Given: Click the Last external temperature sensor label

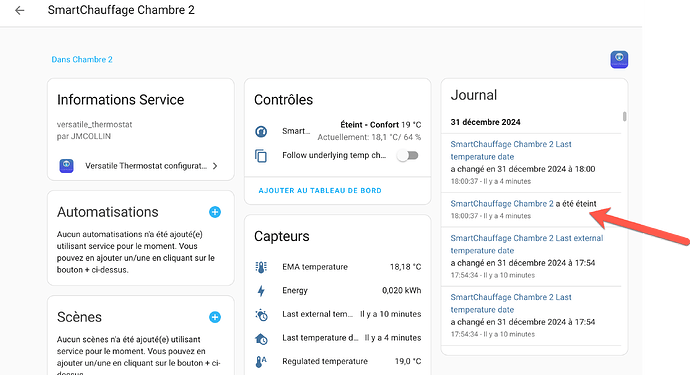Looking at the screenshot, I should coord(317,314).
